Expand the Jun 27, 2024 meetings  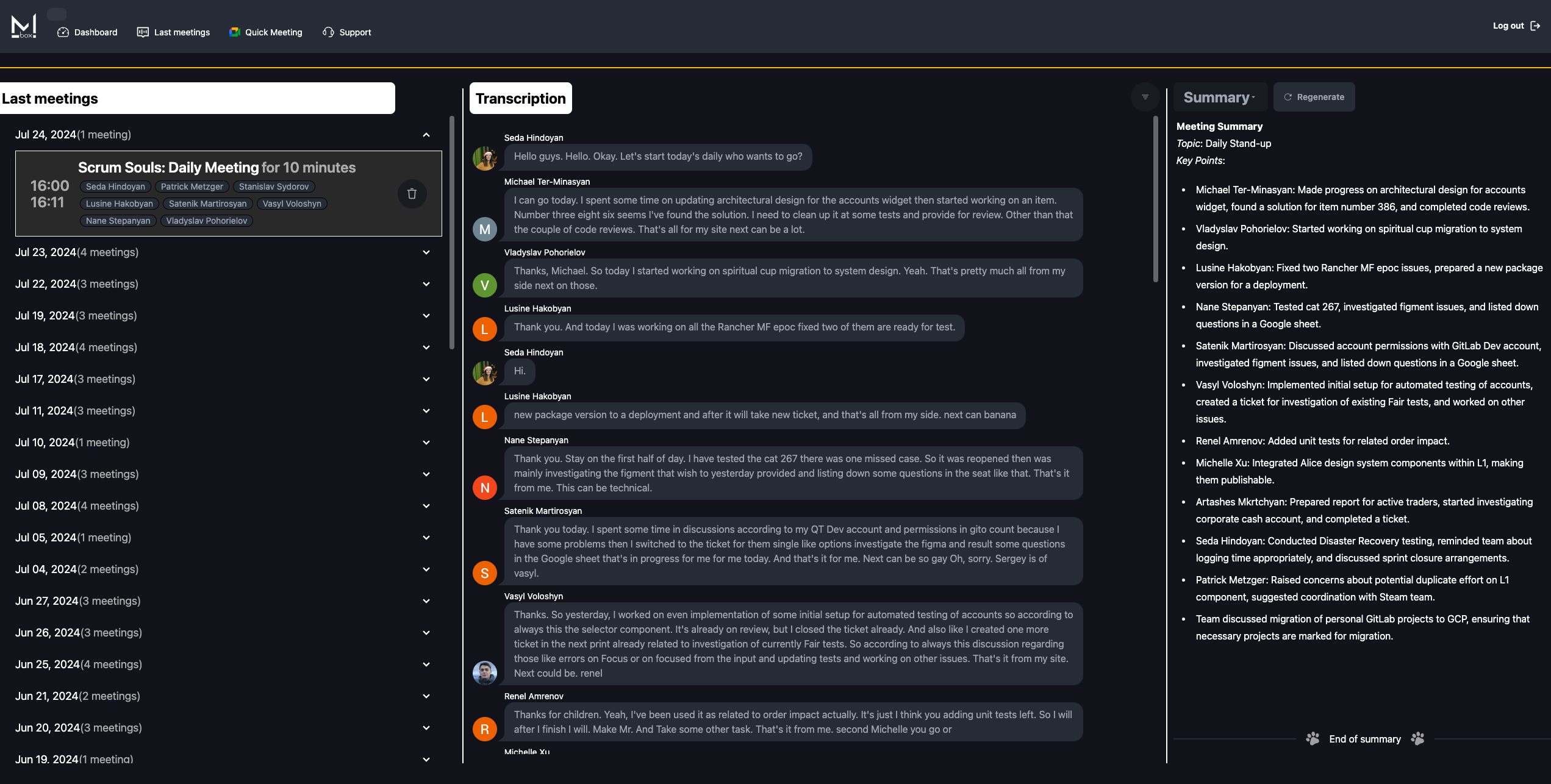pyautogui.click(x=426, y=601)
